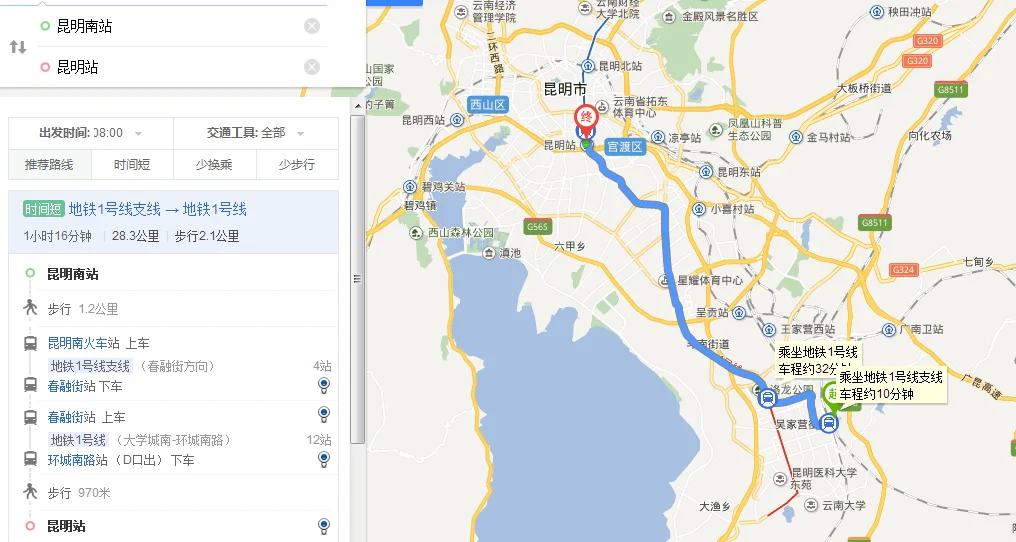Open the 环城南路站 station link
The image size is (1016, 542).
tap(77, 460)
